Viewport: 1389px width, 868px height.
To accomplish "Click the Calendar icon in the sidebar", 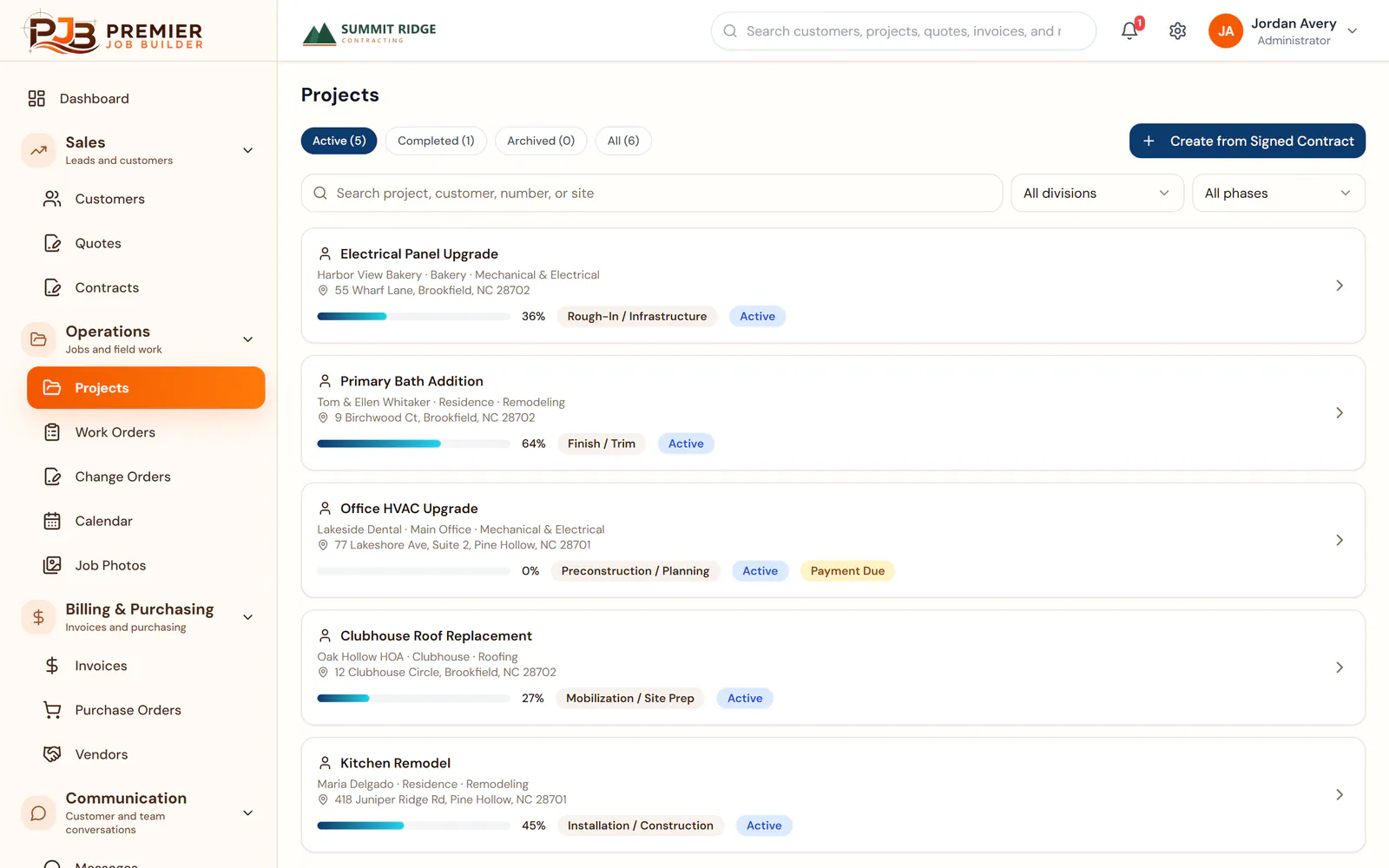I will pos(52,521).
